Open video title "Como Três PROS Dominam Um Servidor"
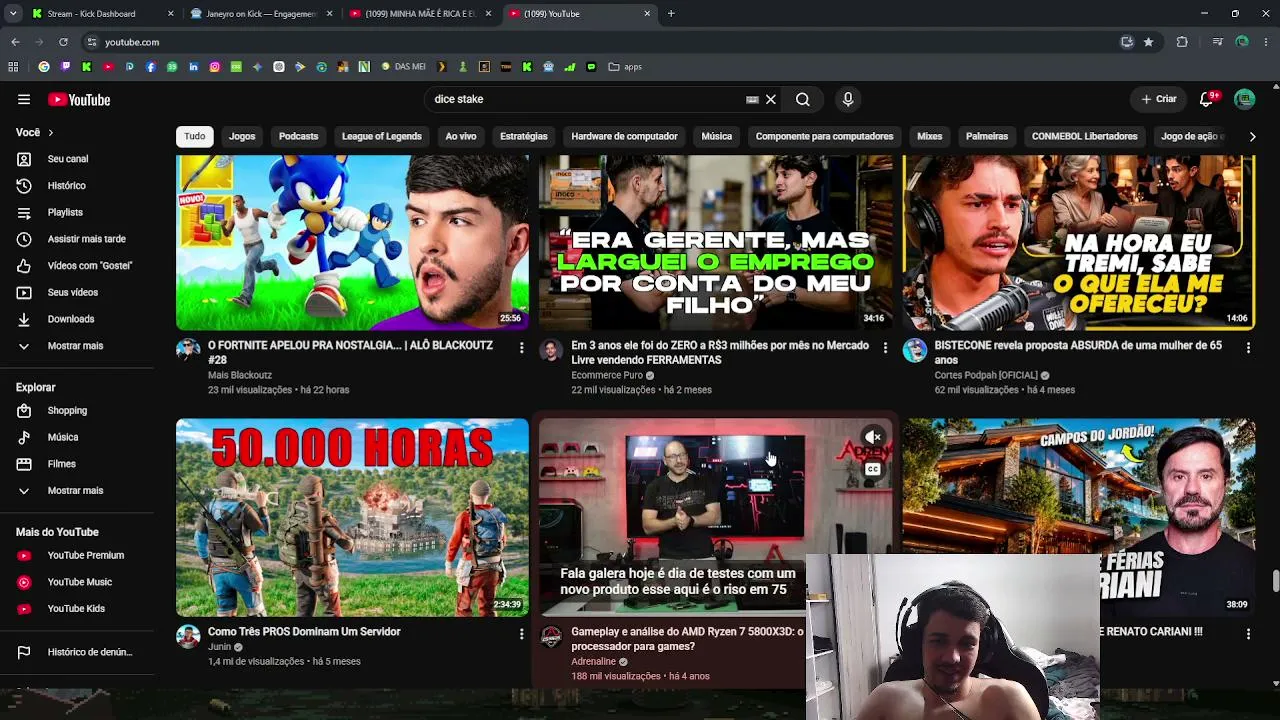The width and height of the screenshot is (1280, 720). click(304, 632)
